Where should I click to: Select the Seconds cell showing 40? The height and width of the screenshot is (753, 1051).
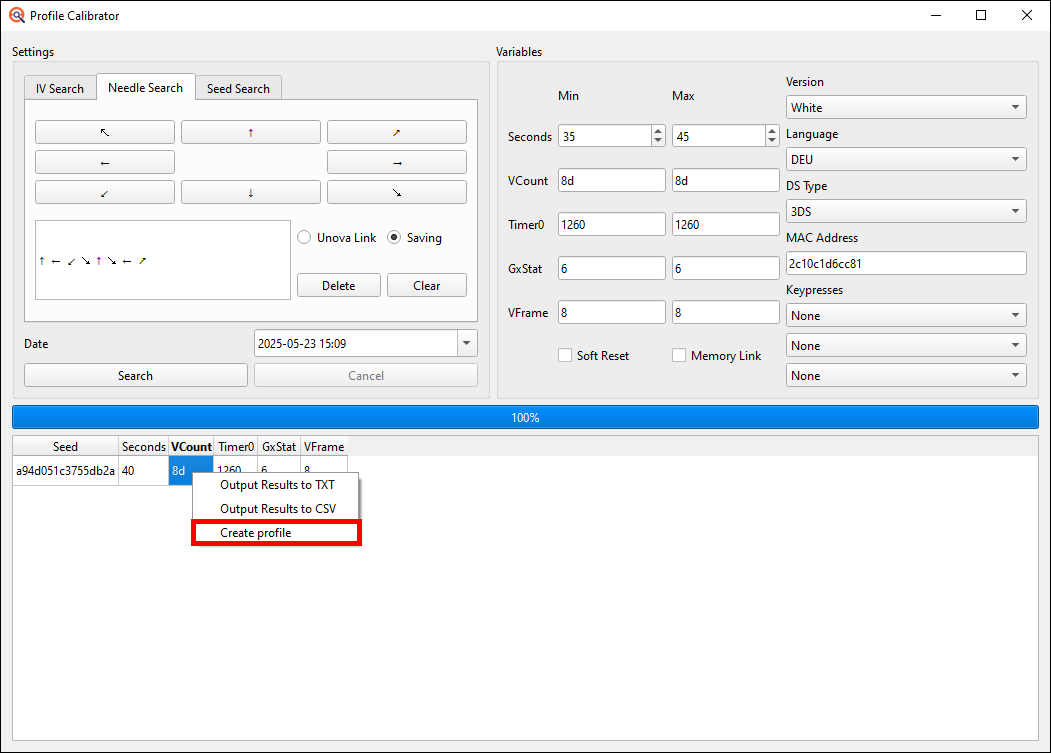[x=143, y=471]
